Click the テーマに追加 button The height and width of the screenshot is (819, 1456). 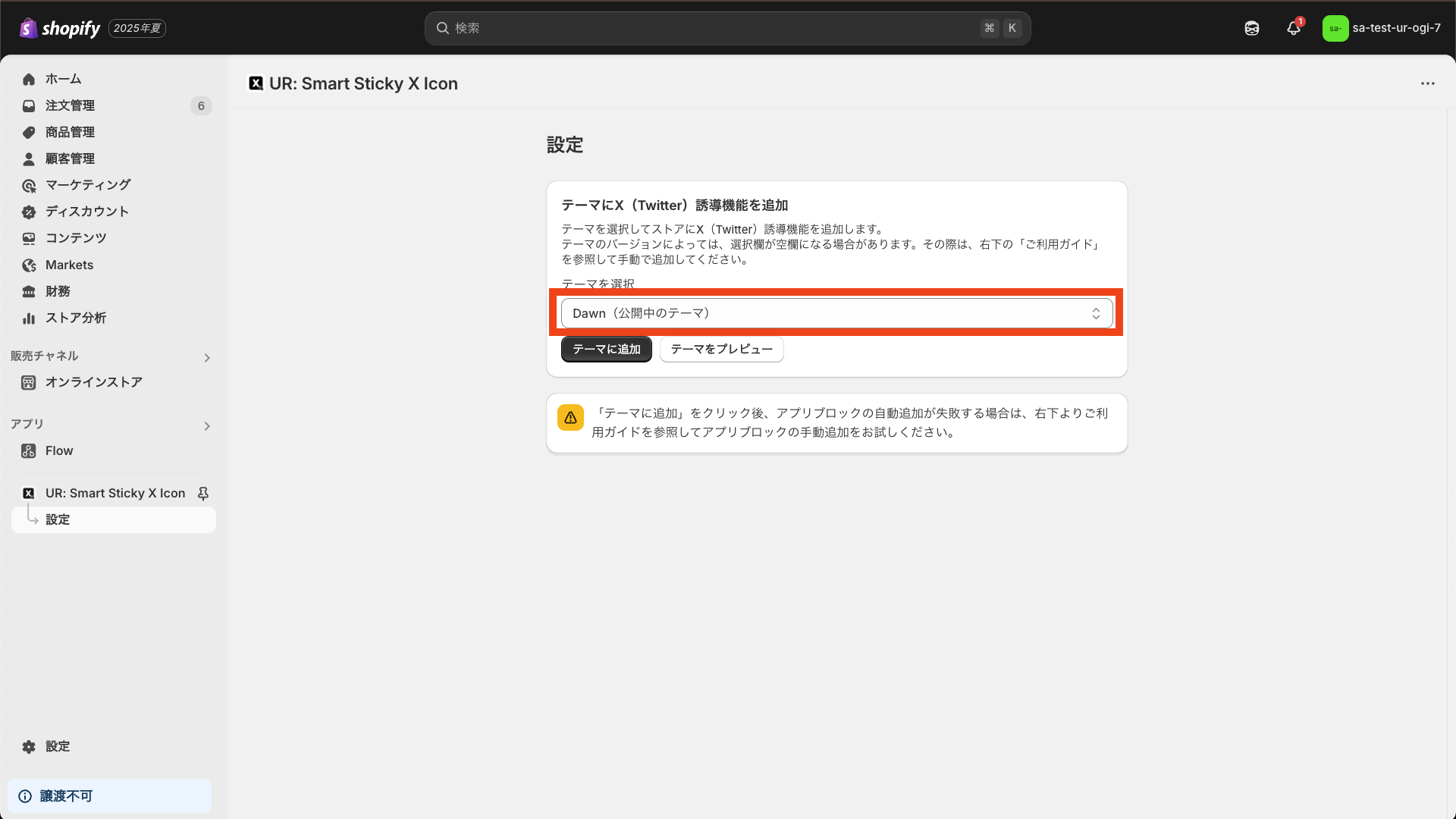coord(606,349)
